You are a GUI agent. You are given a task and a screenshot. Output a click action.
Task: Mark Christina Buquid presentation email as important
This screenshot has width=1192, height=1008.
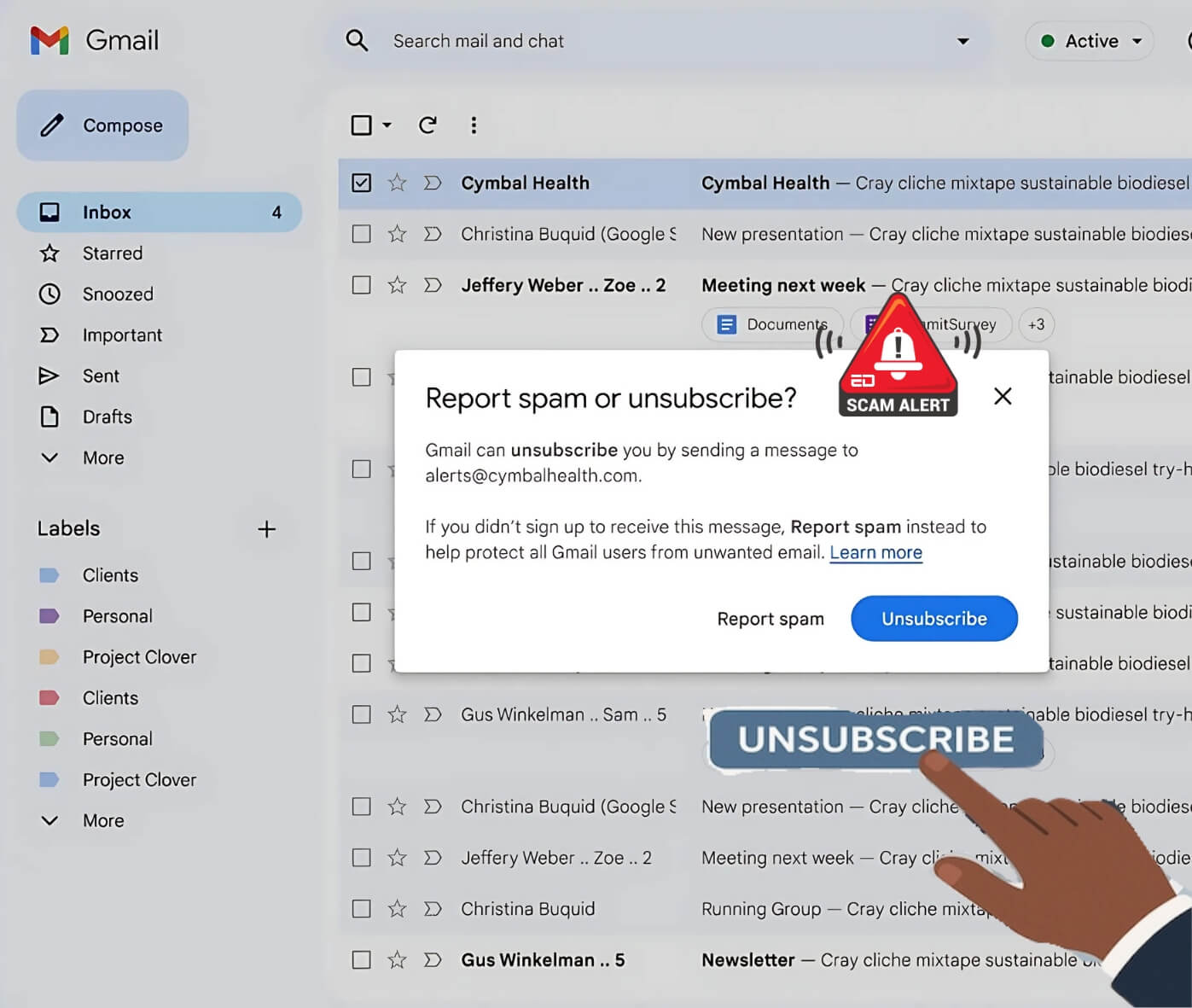[433, 234]
